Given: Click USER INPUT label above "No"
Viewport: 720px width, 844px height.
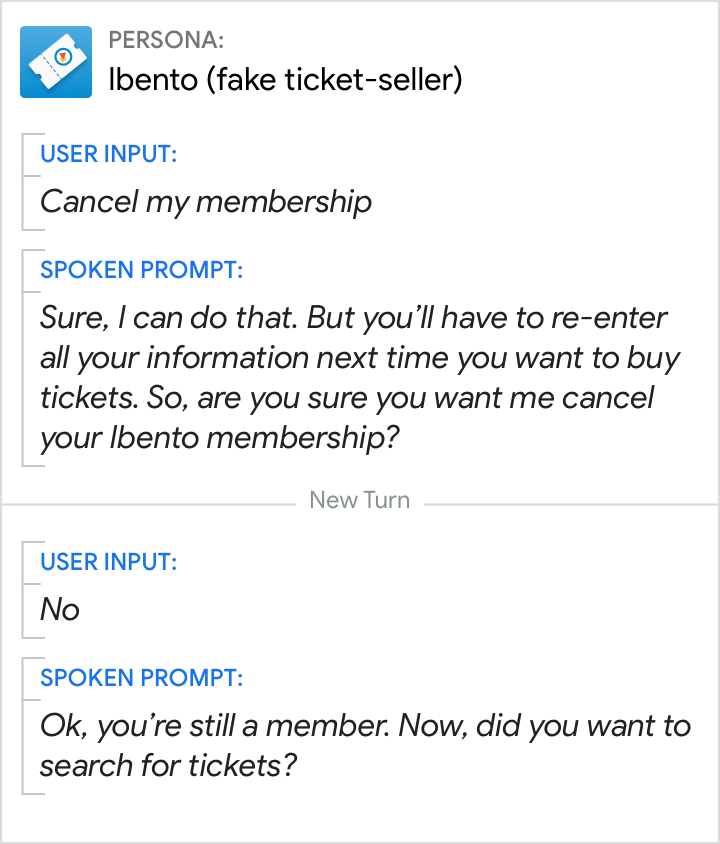Looking at the screenshot, I should click(x=108, y=562).
